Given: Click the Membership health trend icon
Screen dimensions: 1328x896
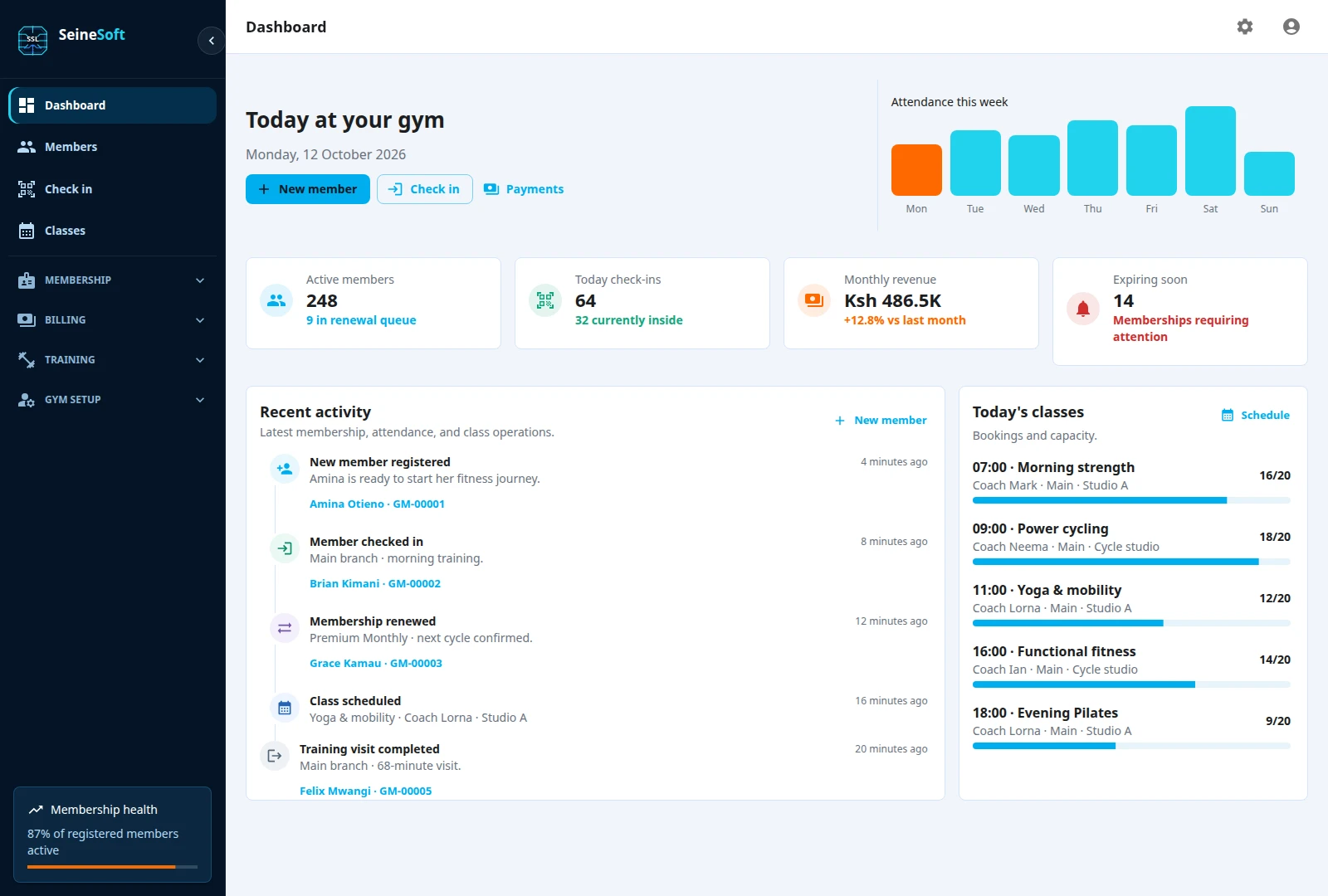Looking at the screenshot, I should tap(36, 810).
